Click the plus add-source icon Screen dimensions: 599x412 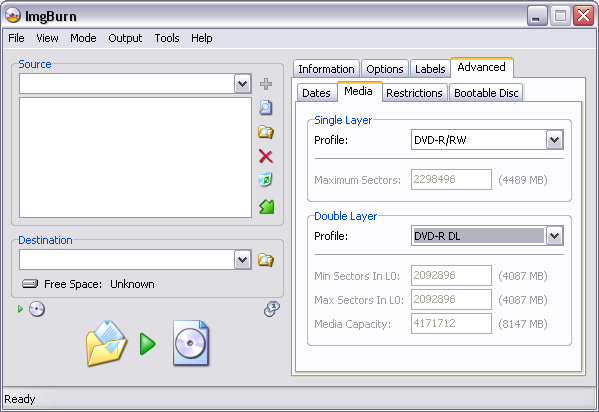[x=266, y=84]
